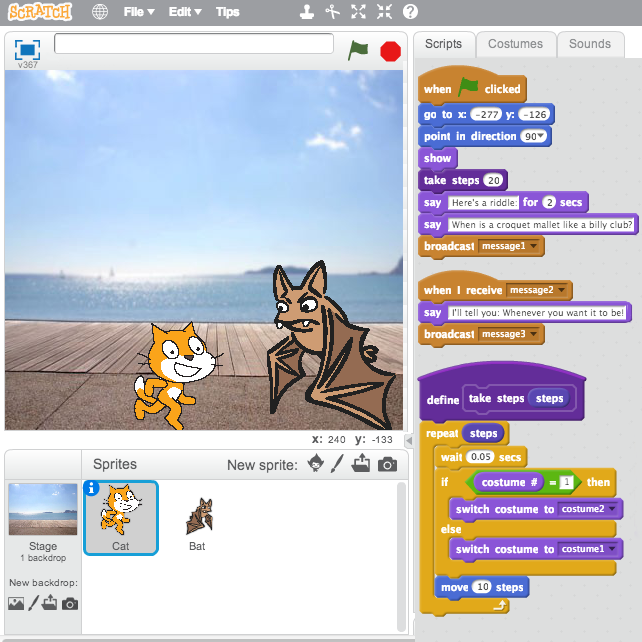The height and width of the screenshot is (642, 642).
Task: Click the Cat sprite on stage
Action: (x=175, y=375)
